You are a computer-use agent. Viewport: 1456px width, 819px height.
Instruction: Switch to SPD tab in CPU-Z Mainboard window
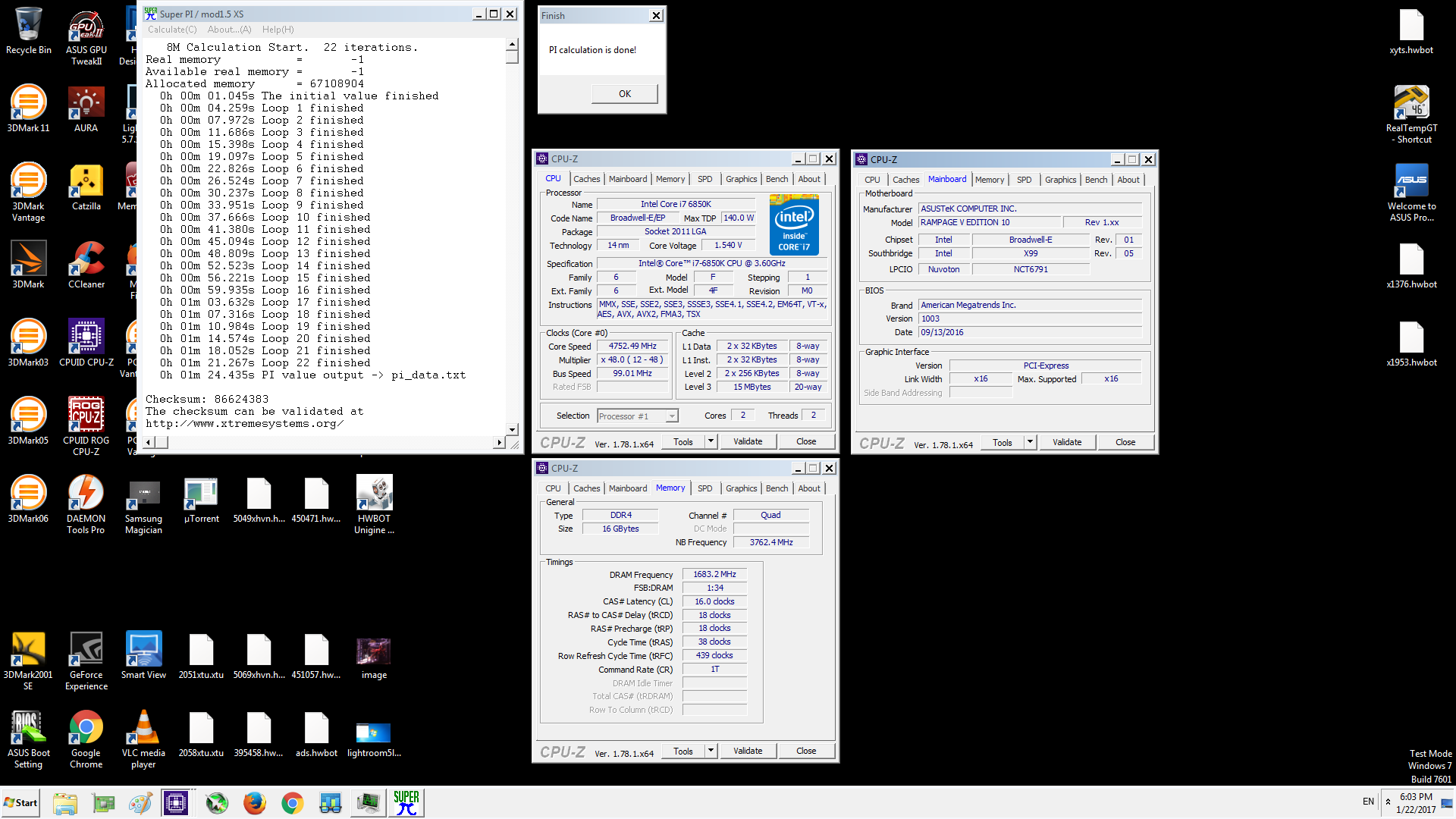(x=1024, y=180)
